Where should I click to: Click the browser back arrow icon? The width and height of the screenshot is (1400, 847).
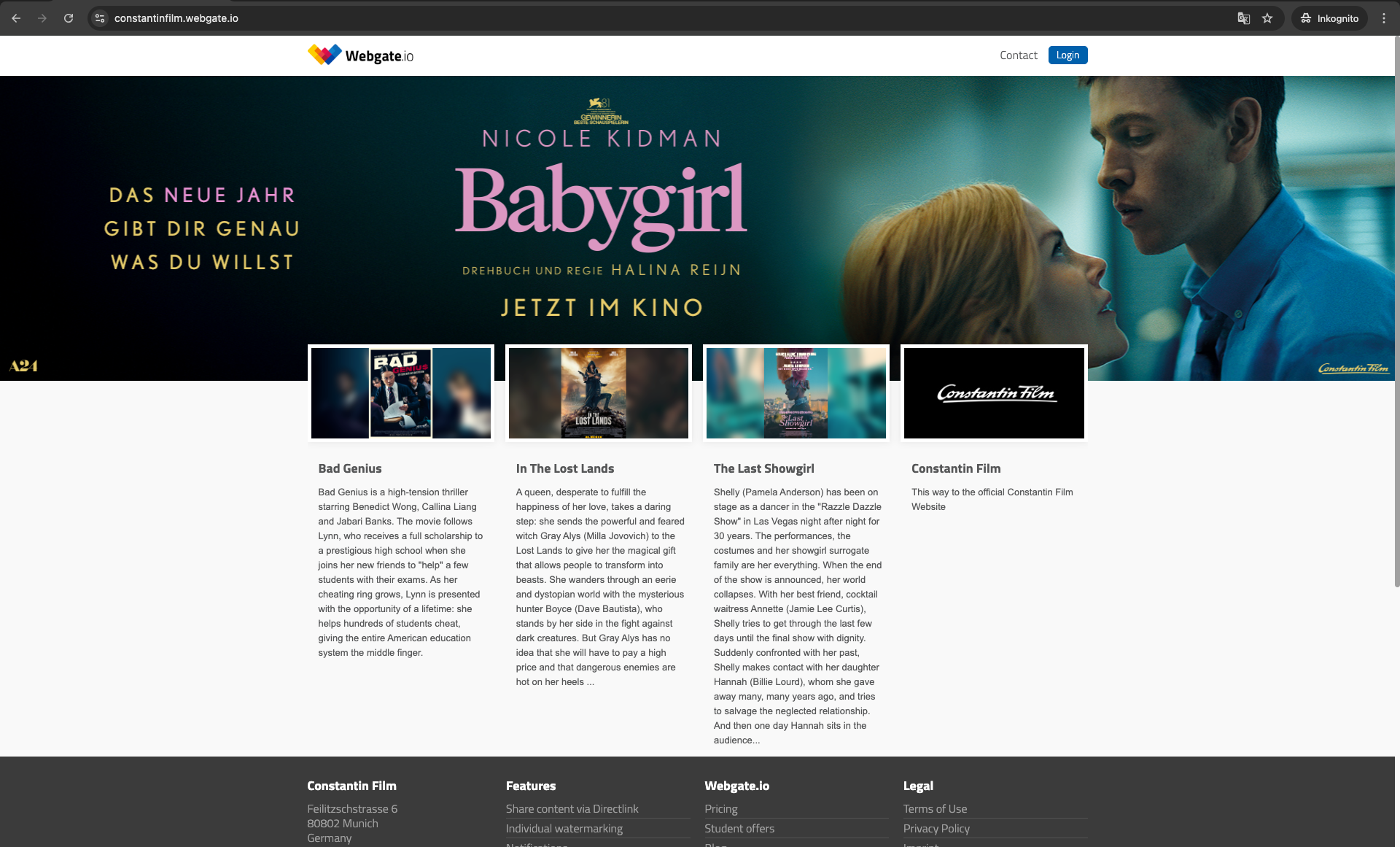[16, 18]
